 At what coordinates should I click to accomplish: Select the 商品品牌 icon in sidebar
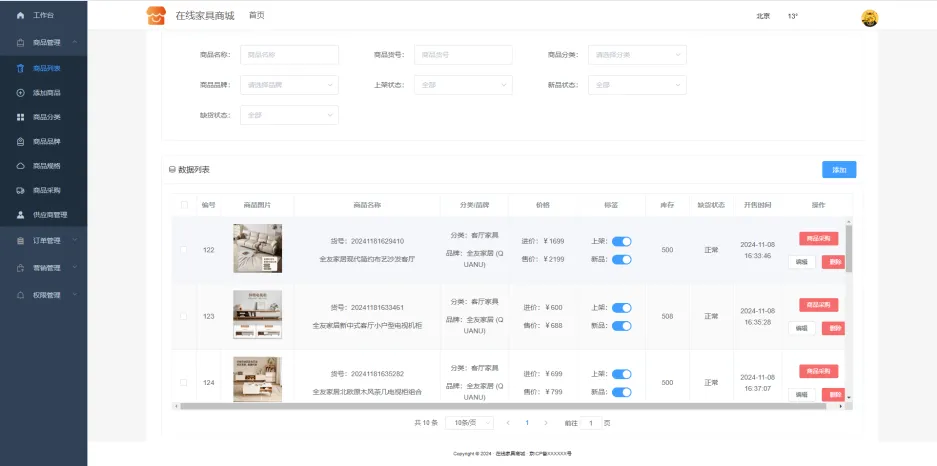21,142
